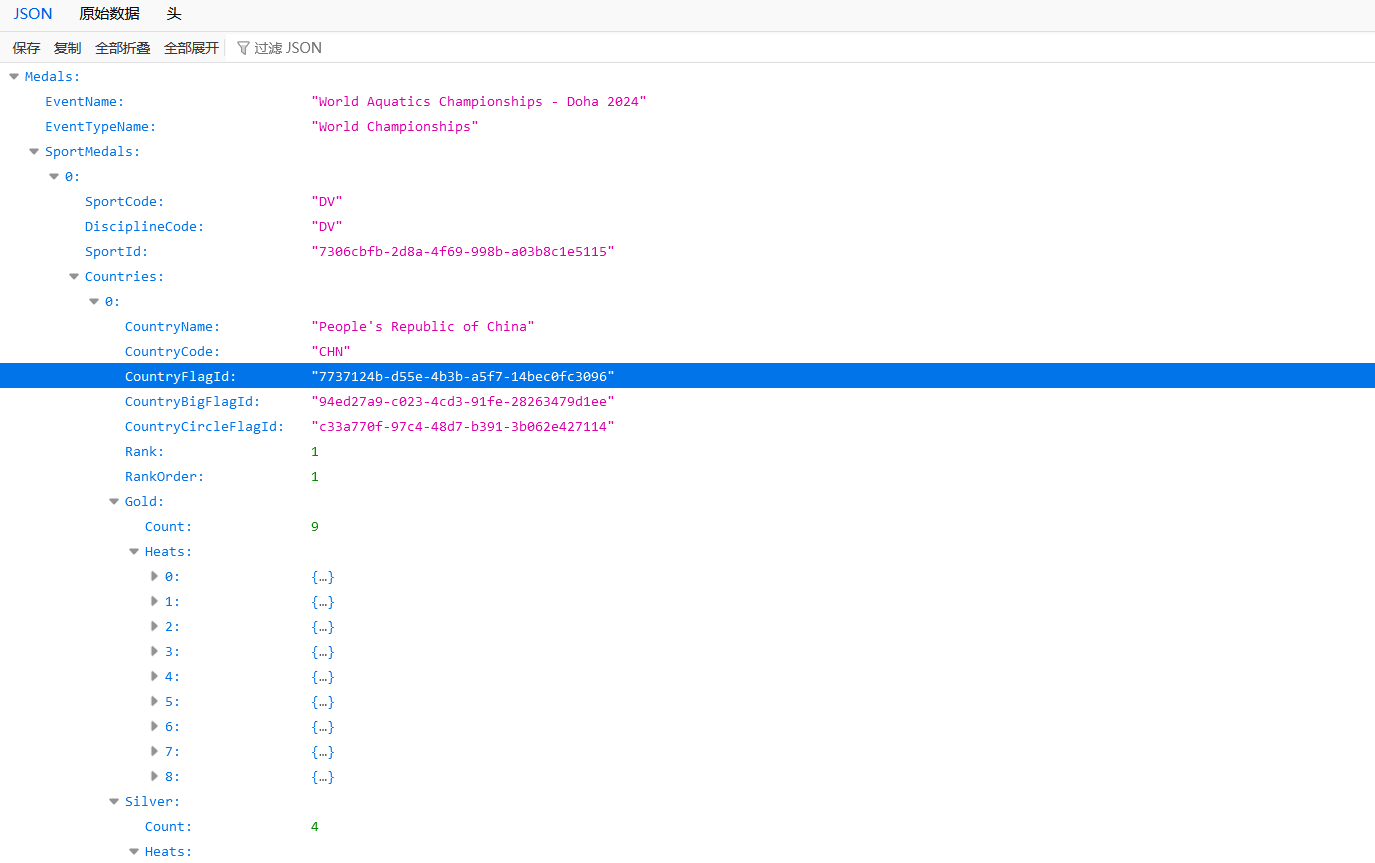Image resolution: width=1375 pixels, height=863 pixels.
Task: Open the 原始数据 raw data tab
Action: coord(110,14)
